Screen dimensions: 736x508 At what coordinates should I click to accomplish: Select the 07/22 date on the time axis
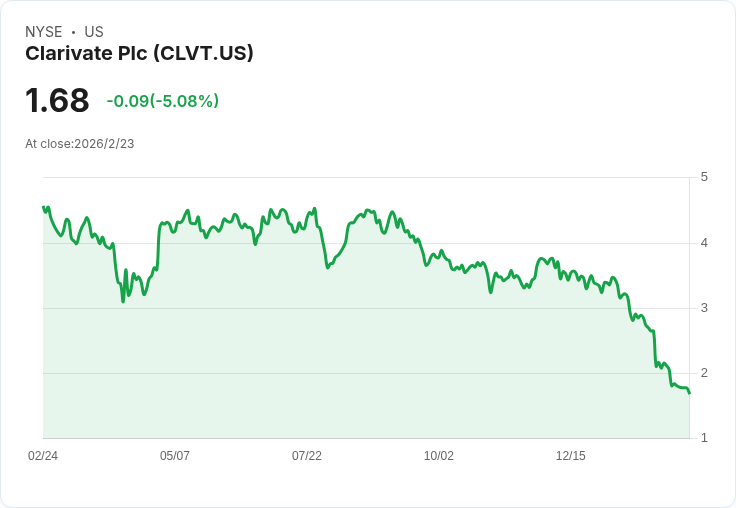point(307,456)
